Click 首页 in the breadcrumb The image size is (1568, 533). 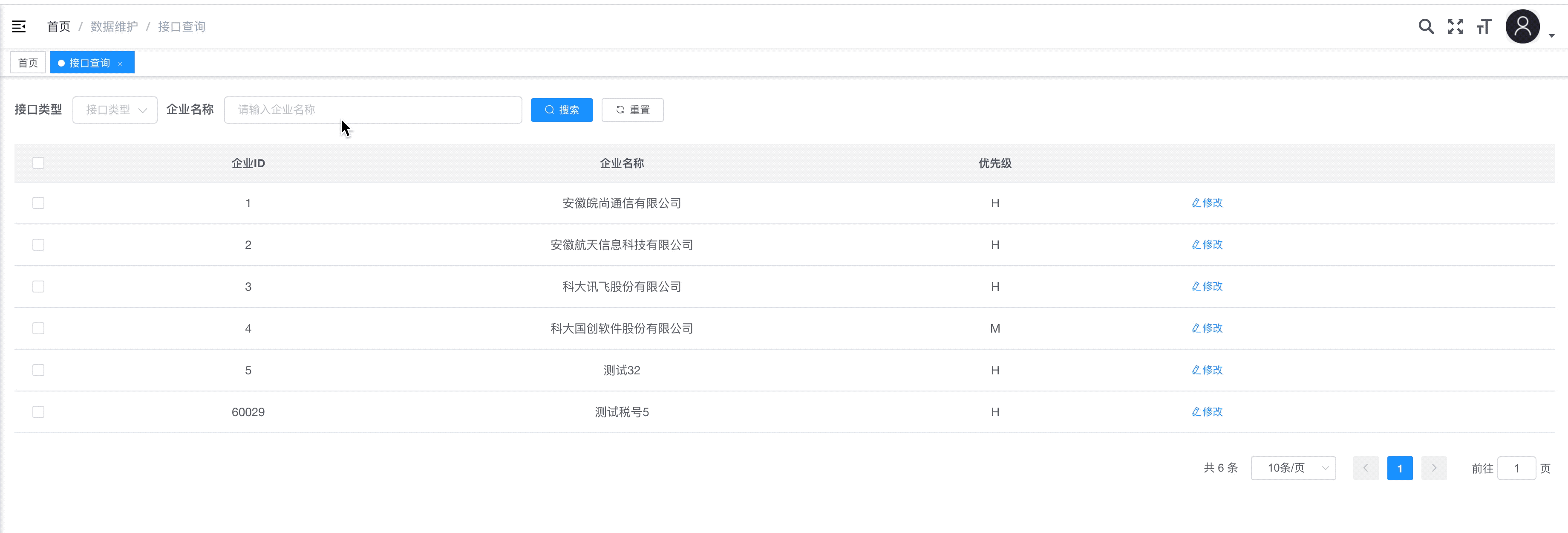58,26
